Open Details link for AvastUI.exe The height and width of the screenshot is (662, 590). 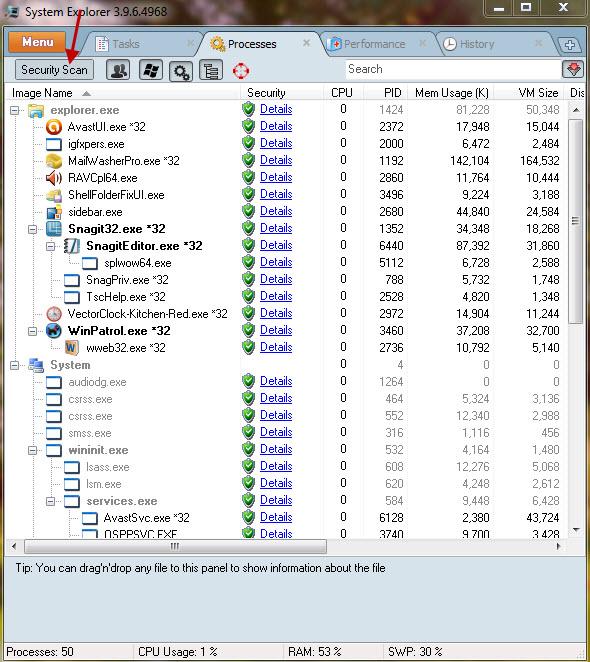[x=276, y=126]
